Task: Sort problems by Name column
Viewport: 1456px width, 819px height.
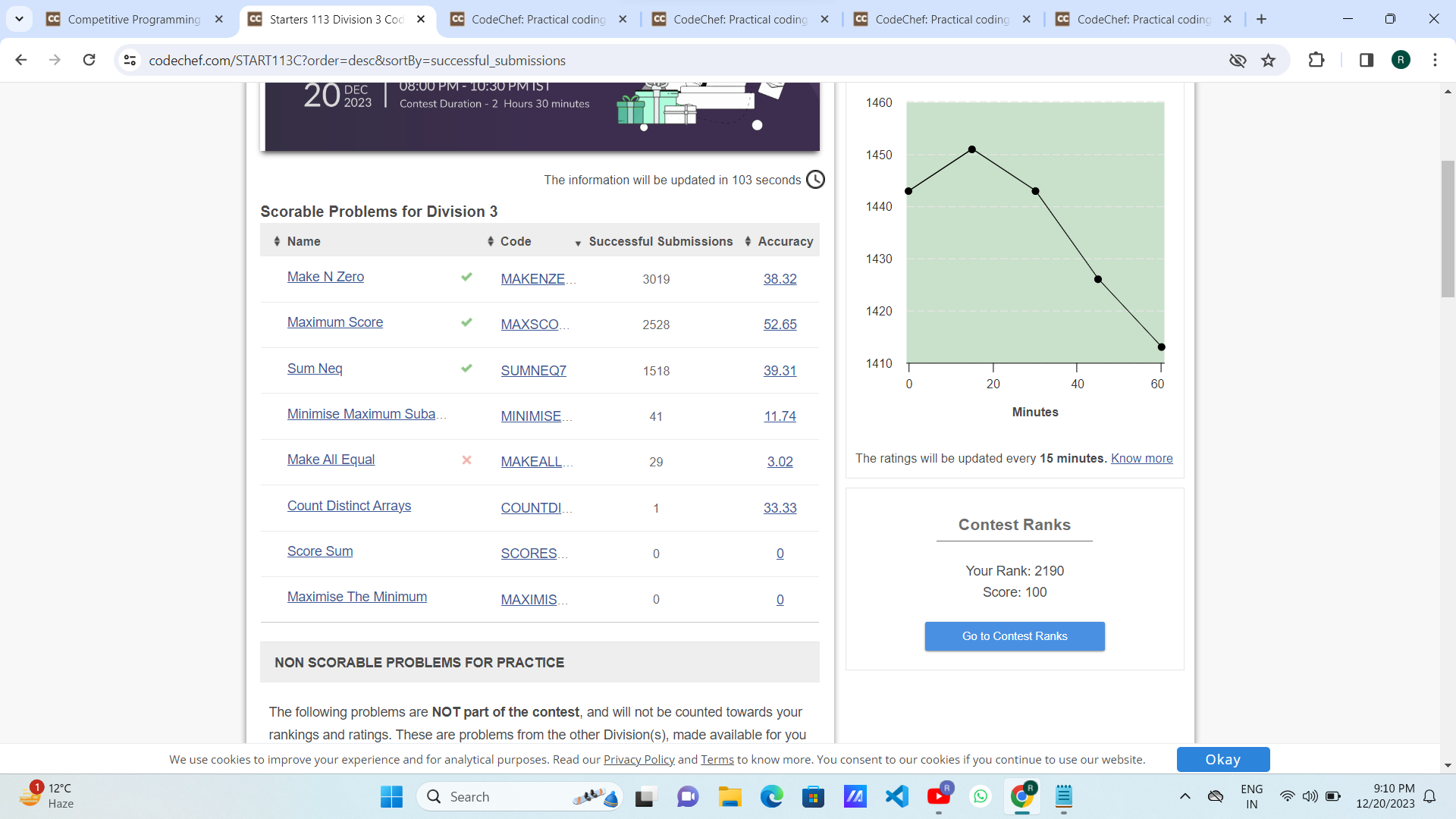Action: tap(303, 241)
